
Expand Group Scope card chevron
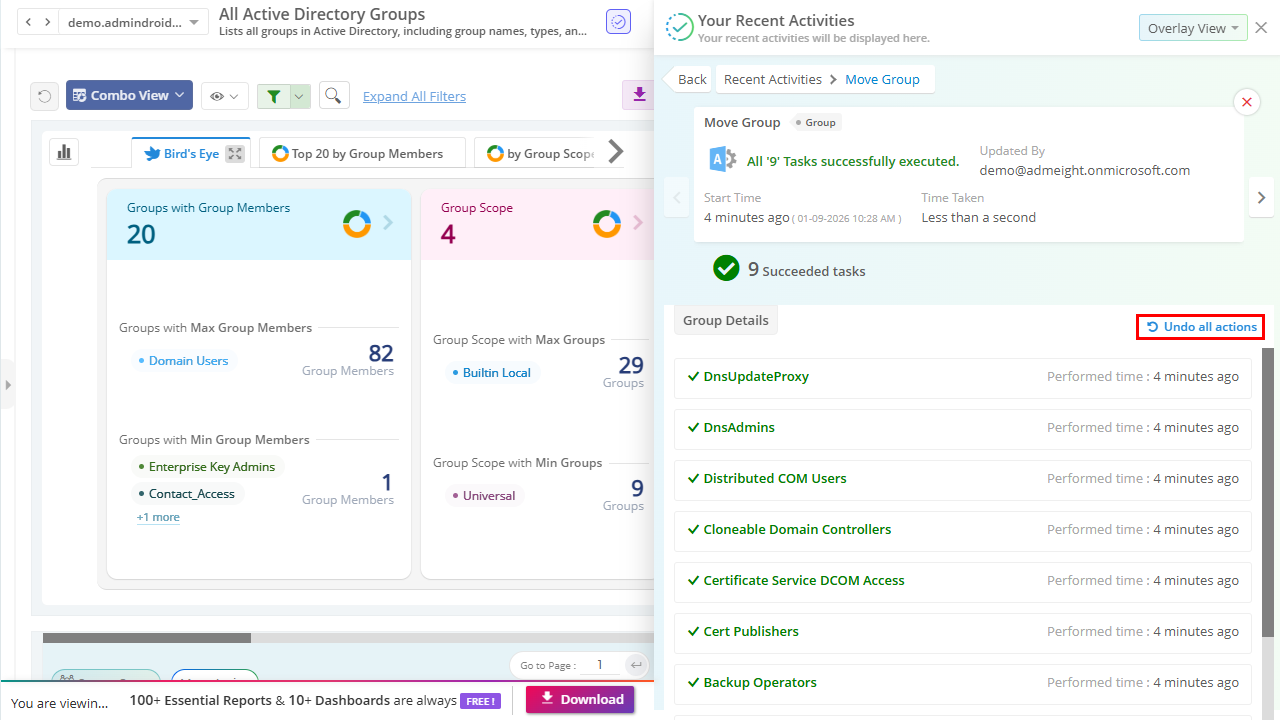pyautogui.click(x=638, y=223)
